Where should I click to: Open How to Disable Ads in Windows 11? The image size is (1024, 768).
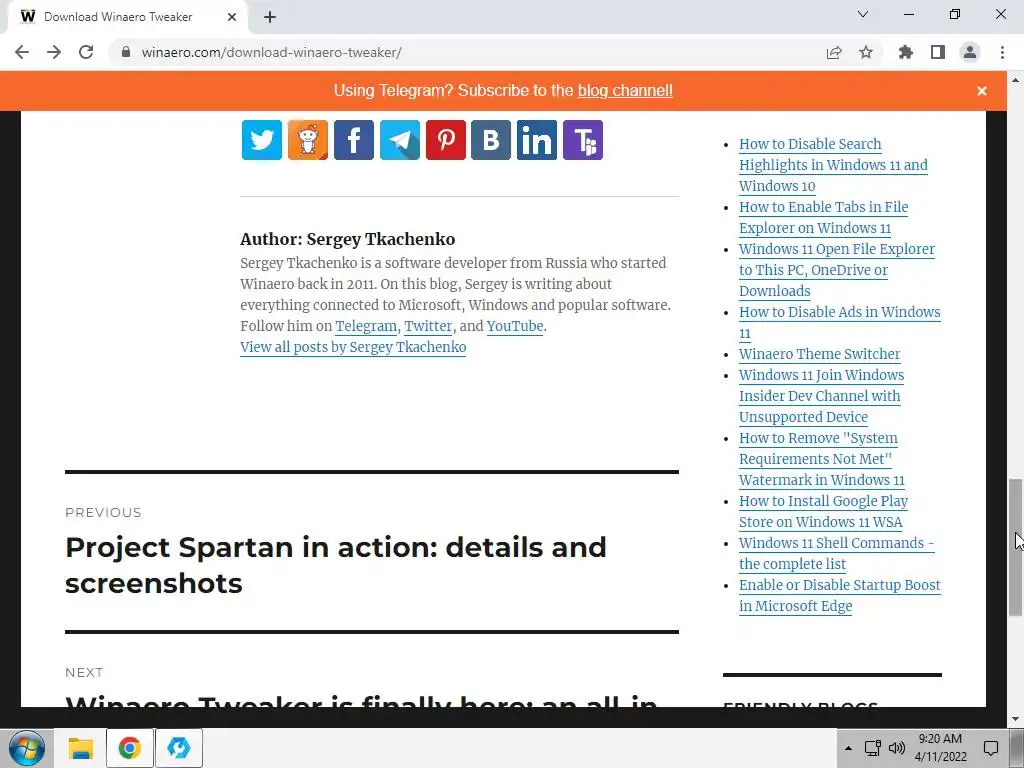pos(840,322)
